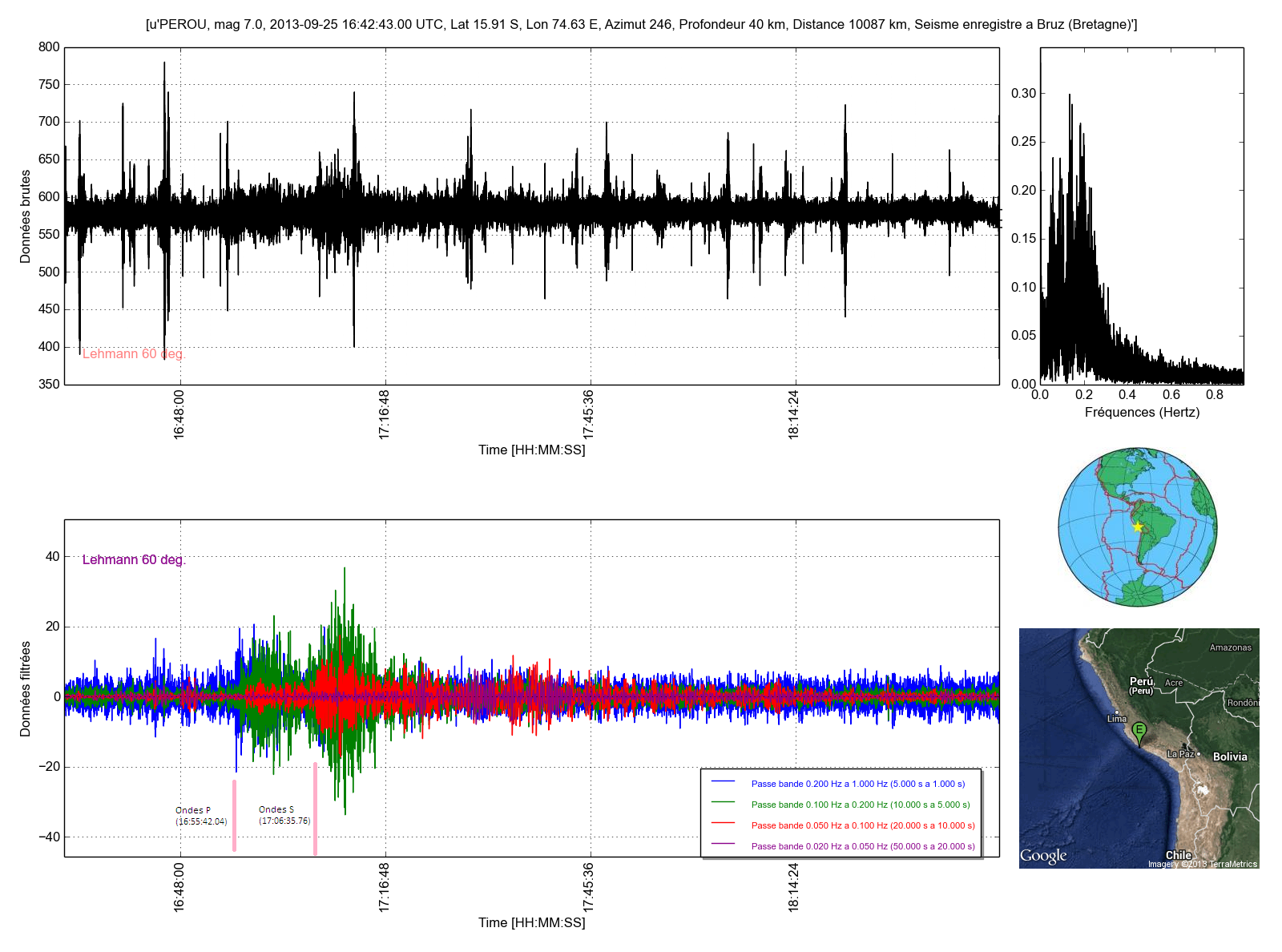Select the blue legend line for 0.200-1.000 Hz
The image size is (1282, 952).
click(x=723, y=781)
